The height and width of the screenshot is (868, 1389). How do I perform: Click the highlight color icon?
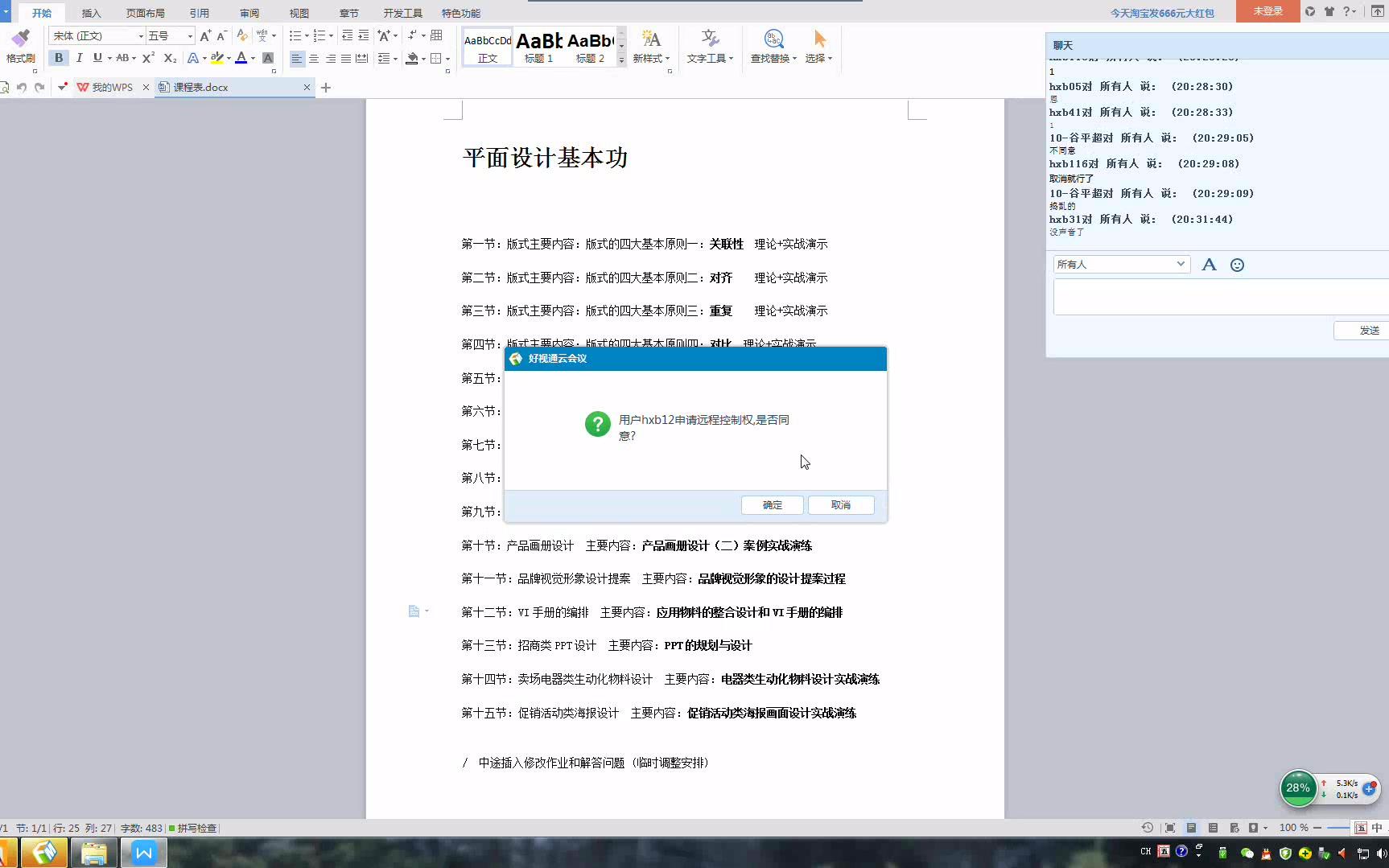click(217, 58)
